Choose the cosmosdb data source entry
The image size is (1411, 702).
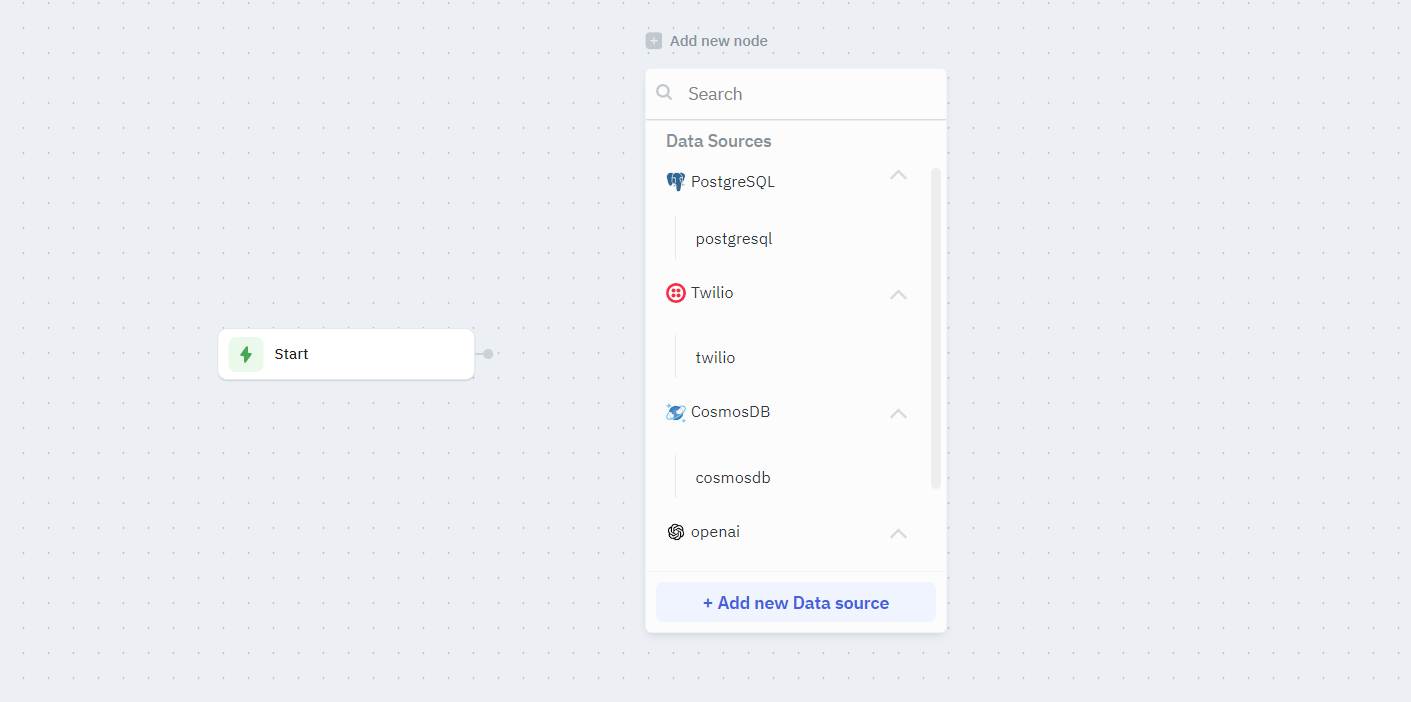733,478
